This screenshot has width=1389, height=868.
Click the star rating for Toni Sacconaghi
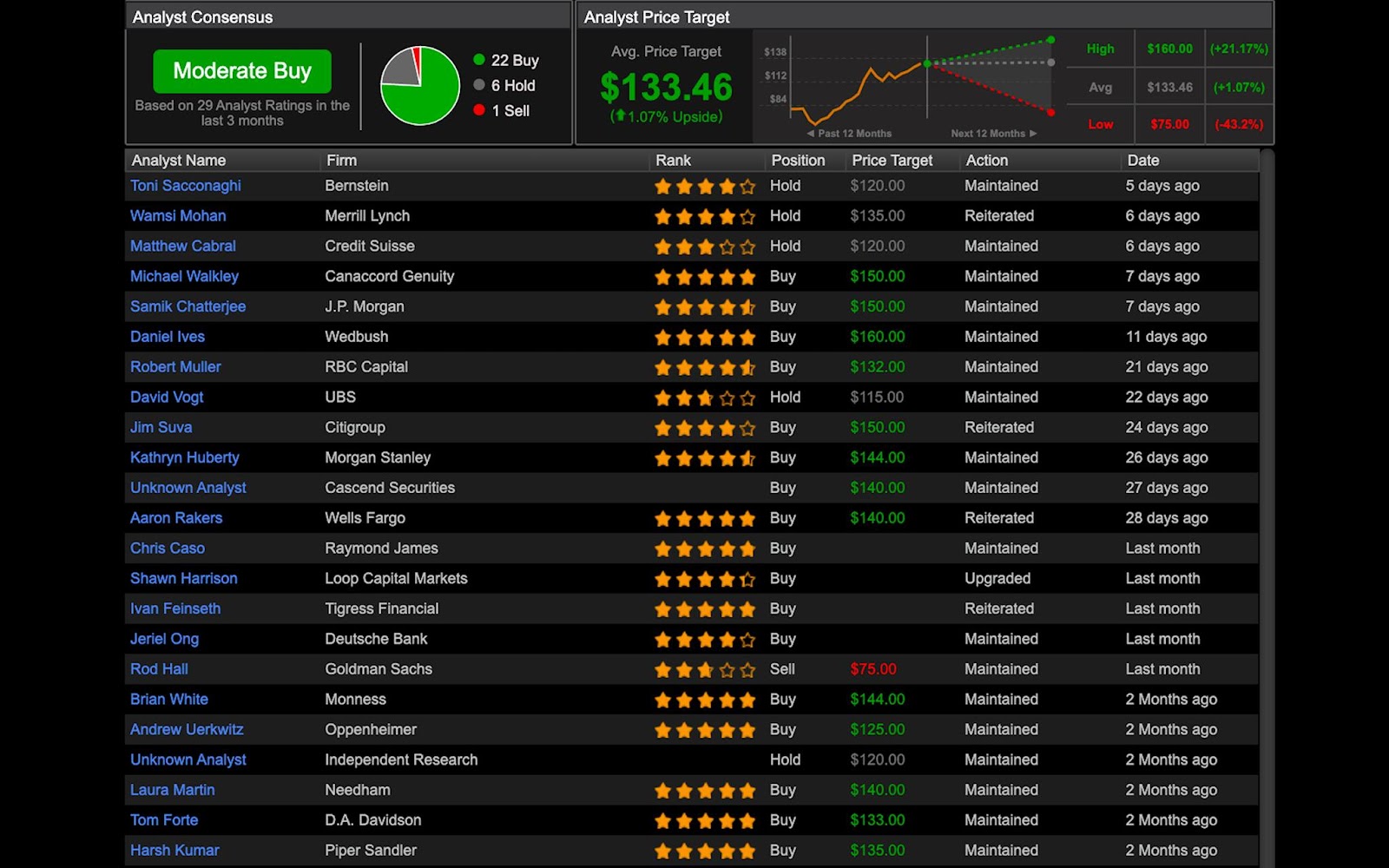point(705,187)
